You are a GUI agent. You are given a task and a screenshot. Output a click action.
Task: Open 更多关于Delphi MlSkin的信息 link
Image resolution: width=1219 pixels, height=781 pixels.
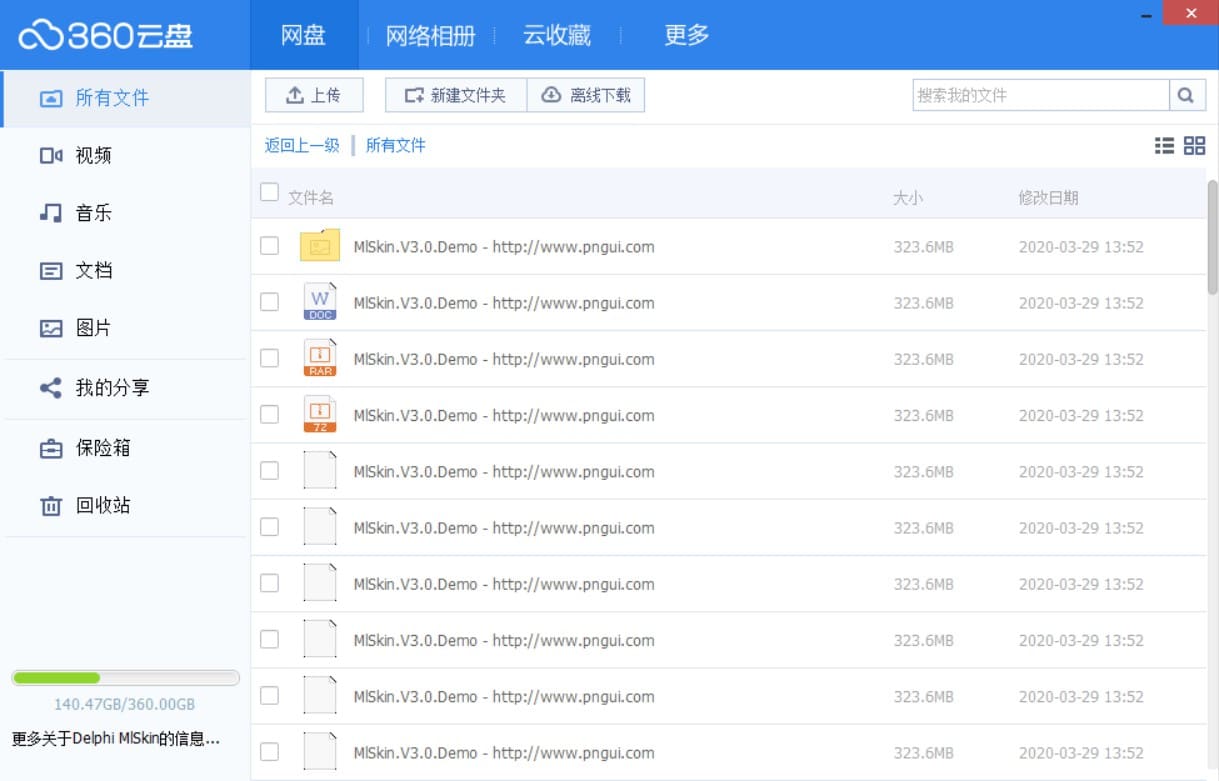pyautogui.click(x=116, y=740)
